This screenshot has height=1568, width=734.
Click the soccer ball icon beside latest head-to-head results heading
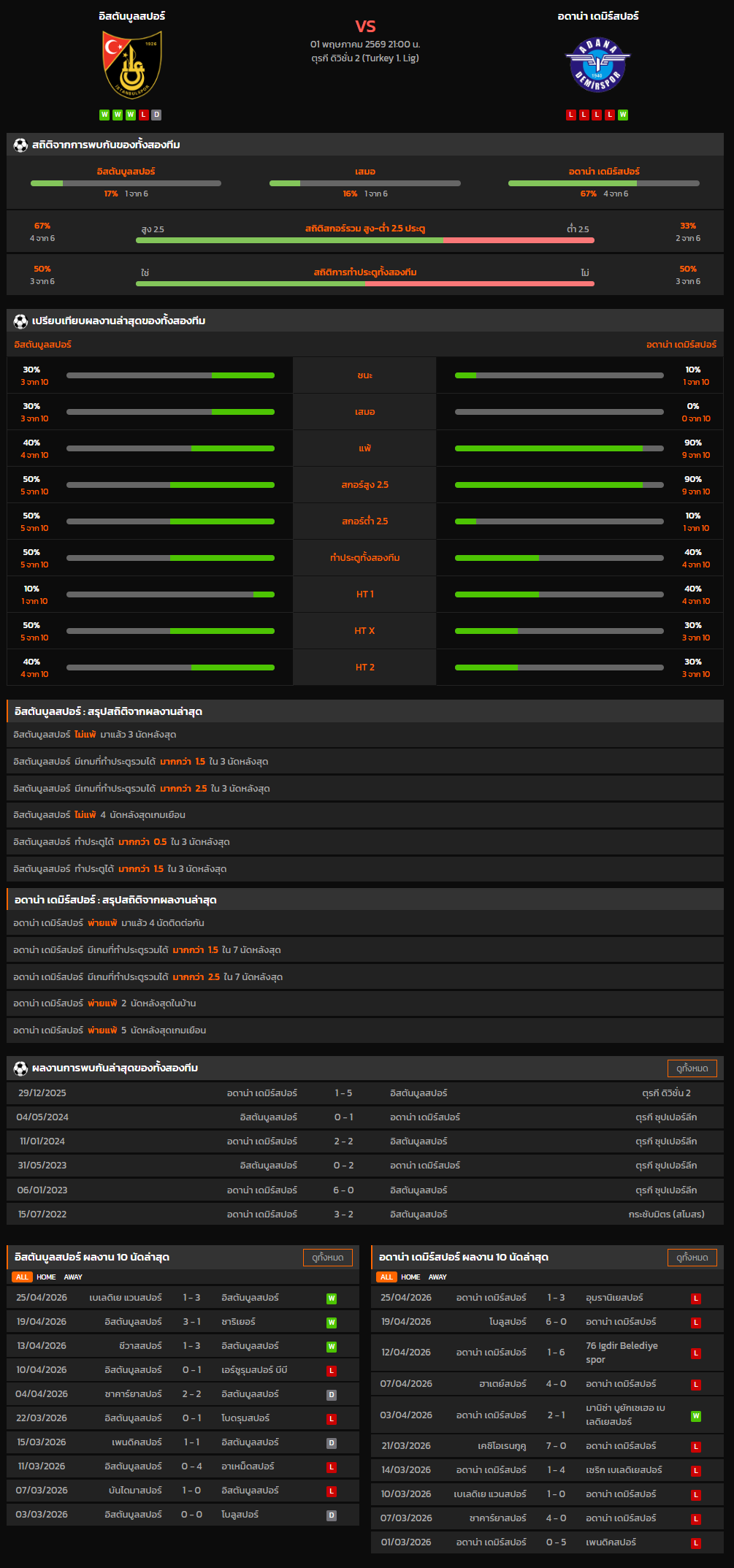(x=20, y=1068)
